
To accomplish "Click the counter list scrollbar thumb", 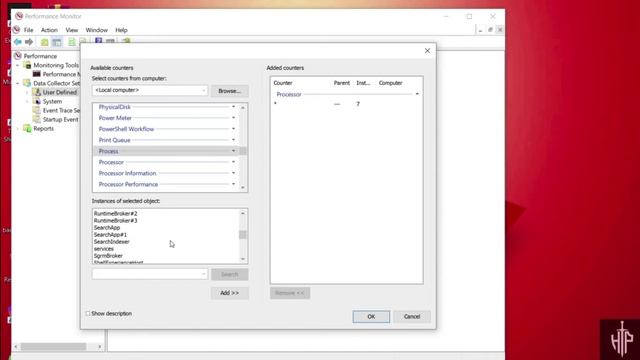I will click(243, 151).
